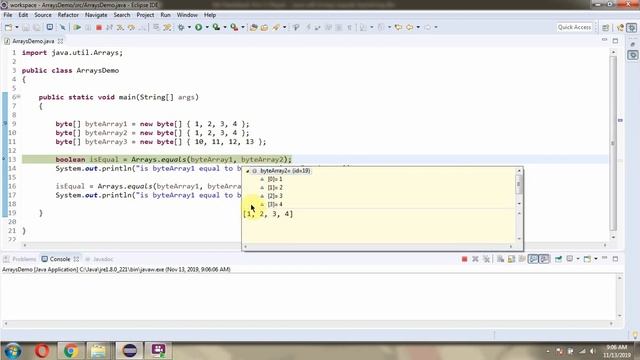Viewport: 640px width, 360px height.
Task: Click the Forward navigation arrow icon
Action: (x=427, y=27)
